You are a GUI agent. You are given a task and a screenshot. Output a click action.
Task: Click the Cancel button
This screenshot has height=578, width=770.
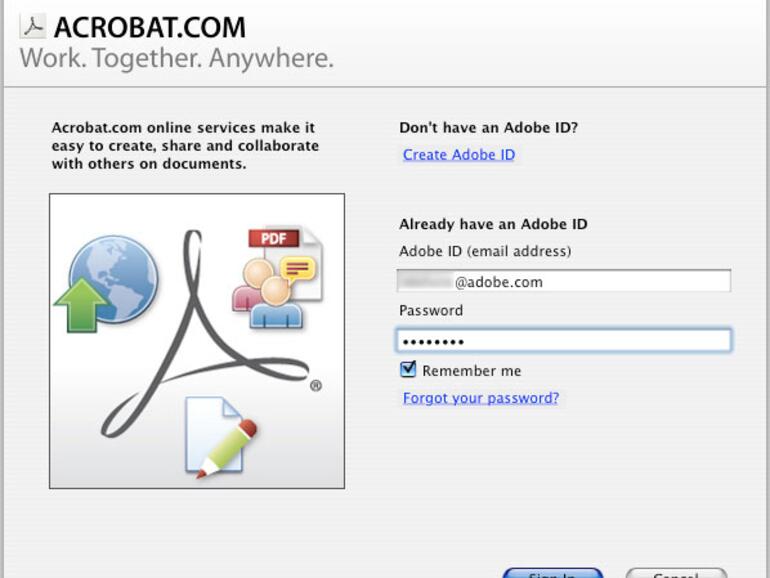[676, 573]
